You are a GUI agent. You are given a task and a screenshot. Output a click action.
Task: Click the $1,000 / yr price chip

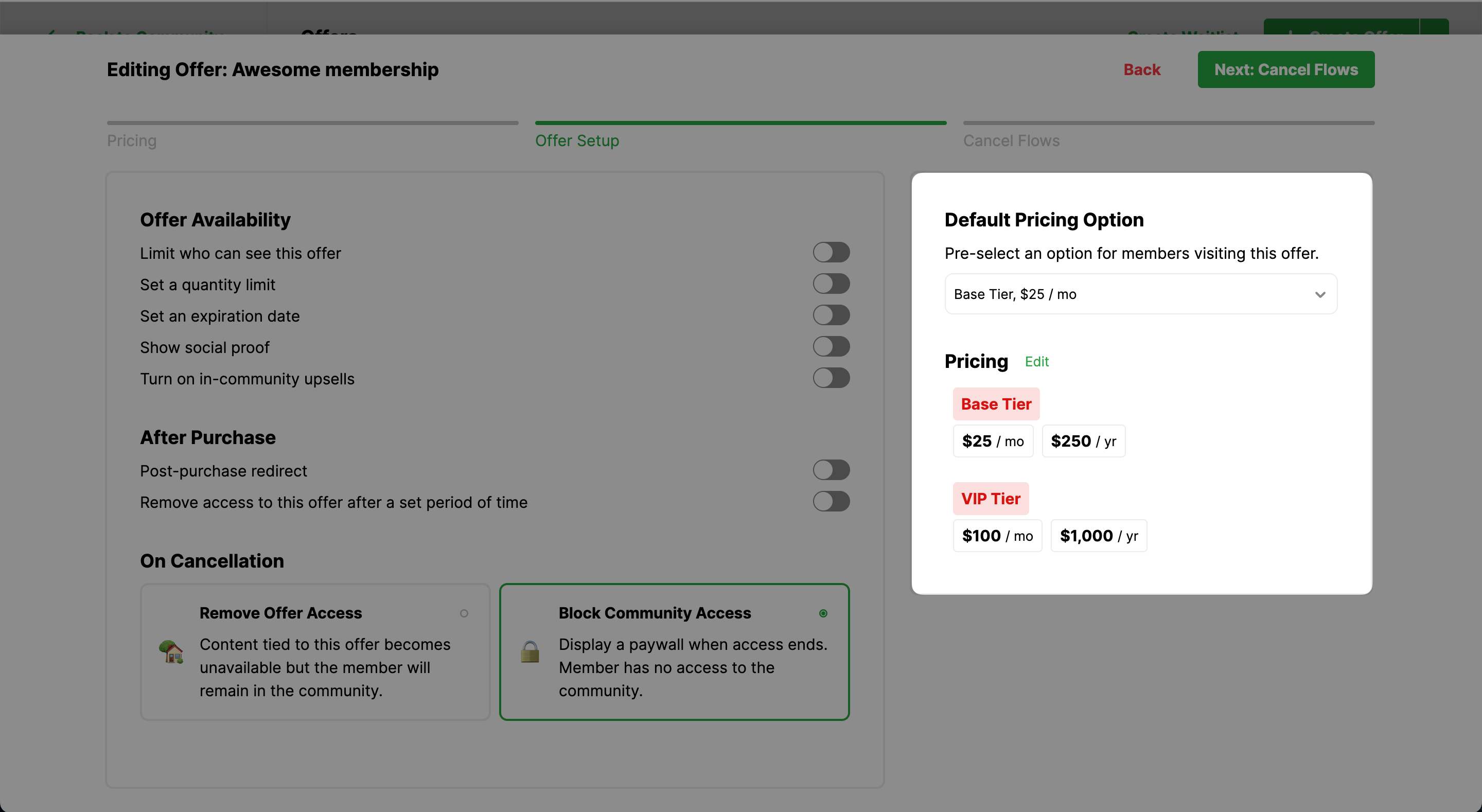[1098, 536]
